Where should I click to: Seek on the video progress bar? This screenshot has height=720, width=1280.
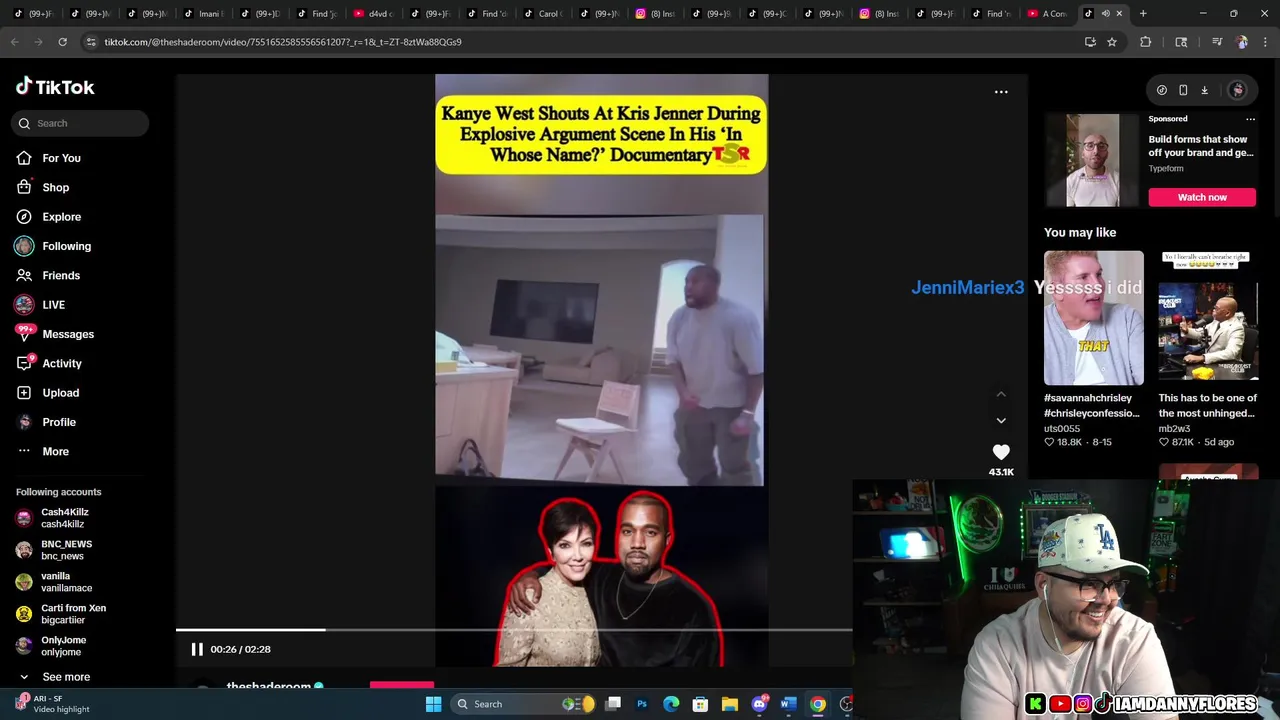pos(514,630)
